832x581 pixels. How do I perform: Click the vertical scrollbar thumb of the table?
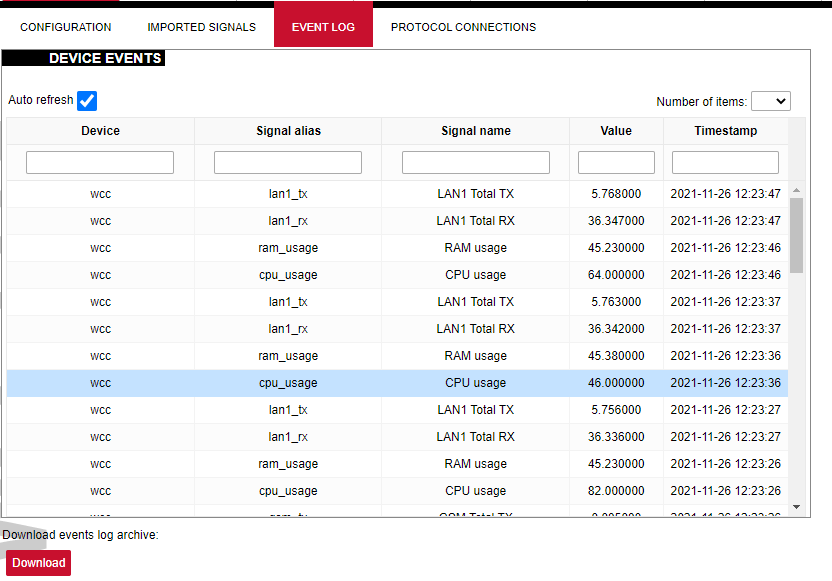click(796, 236)
